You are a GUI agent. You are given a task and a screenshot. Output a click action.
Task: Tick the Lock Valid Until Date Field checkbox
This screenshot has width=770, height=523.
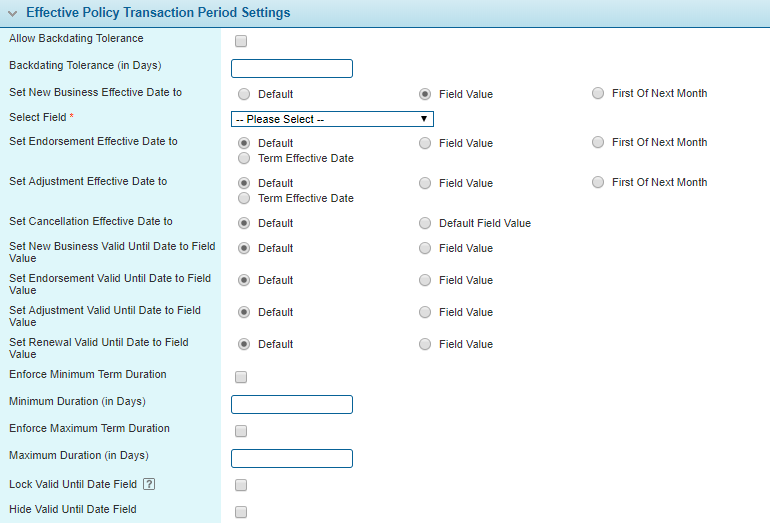click(x=240, y=486)
